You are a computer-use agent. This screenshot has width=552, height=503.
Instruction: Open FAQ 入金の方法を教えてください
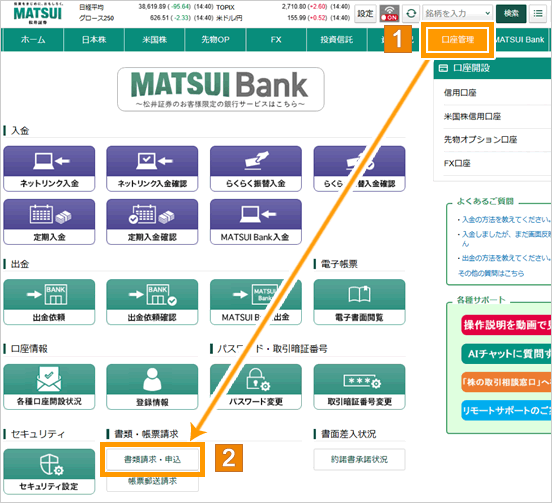click(x=506, y=220)
